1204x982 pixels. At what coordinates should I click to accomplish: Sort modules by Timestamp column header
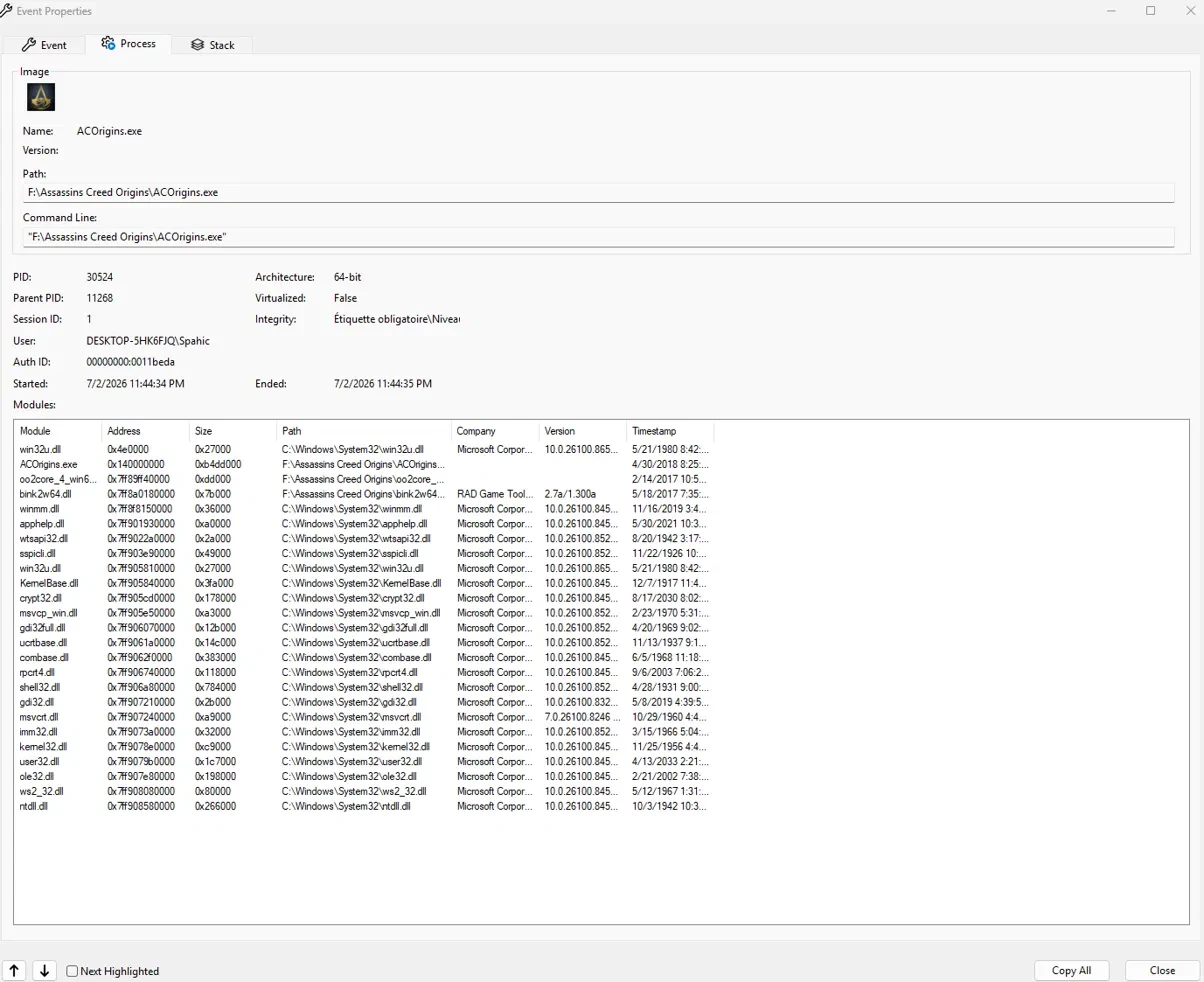pos(670,431)
